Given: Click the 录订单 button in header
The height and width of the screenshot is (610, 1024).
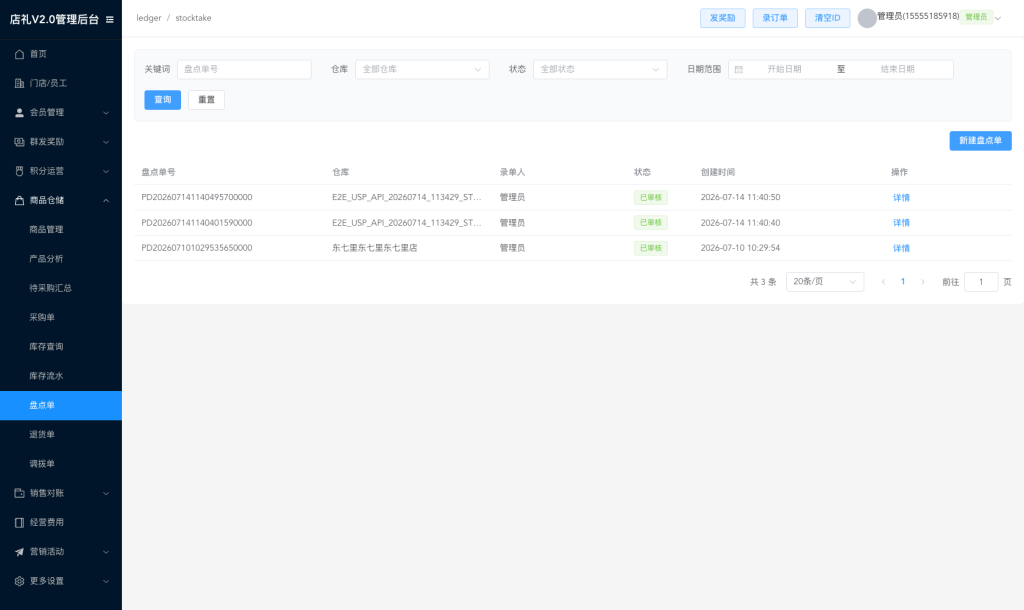Looking at the screenshot, I should coord(775,18).
